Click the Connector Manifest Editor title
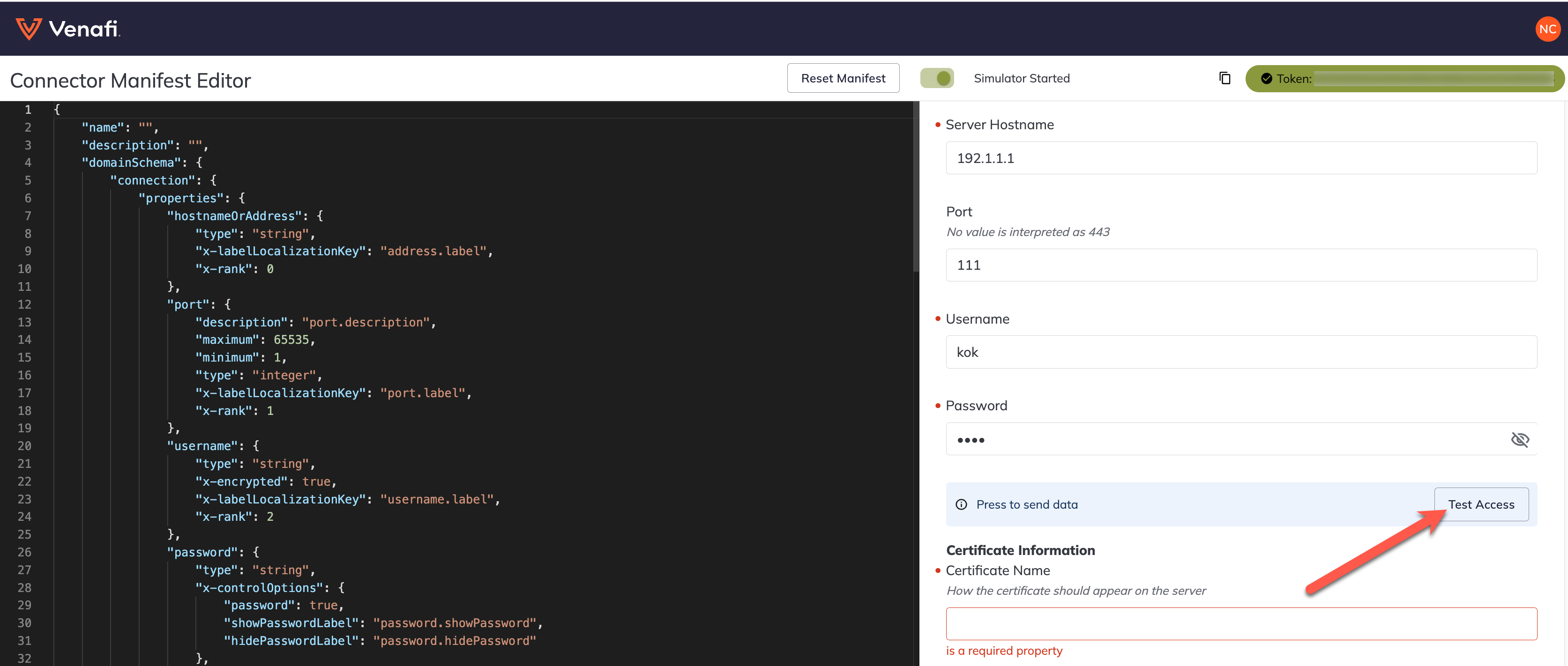The width and height of the screenshot is (1568, 666). coord(130,80)
